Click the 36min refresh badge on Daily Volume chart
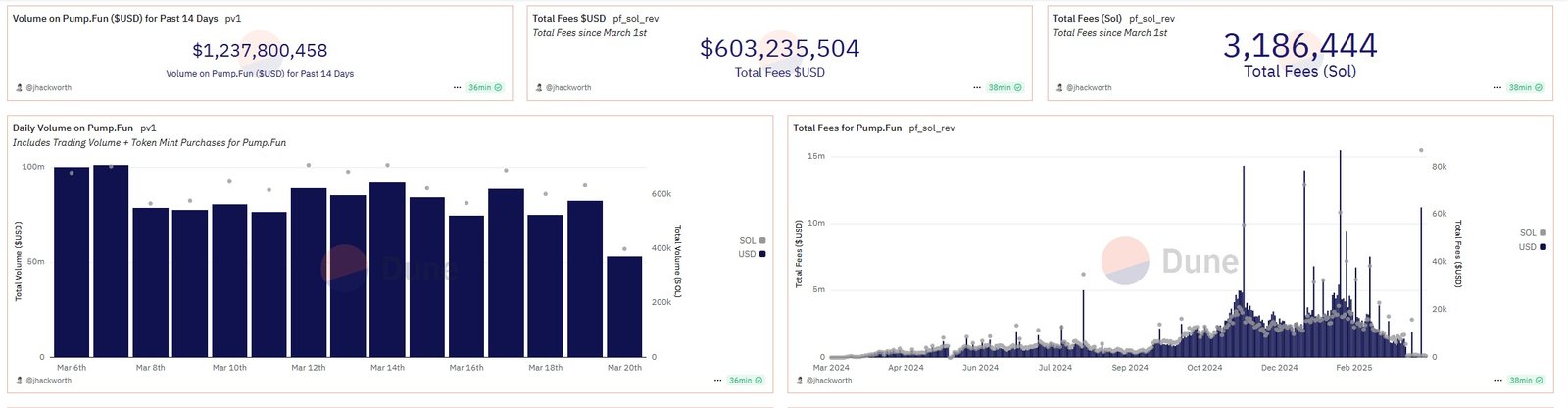Screen dimensions: 1568x408 click(x=745, y=381)
